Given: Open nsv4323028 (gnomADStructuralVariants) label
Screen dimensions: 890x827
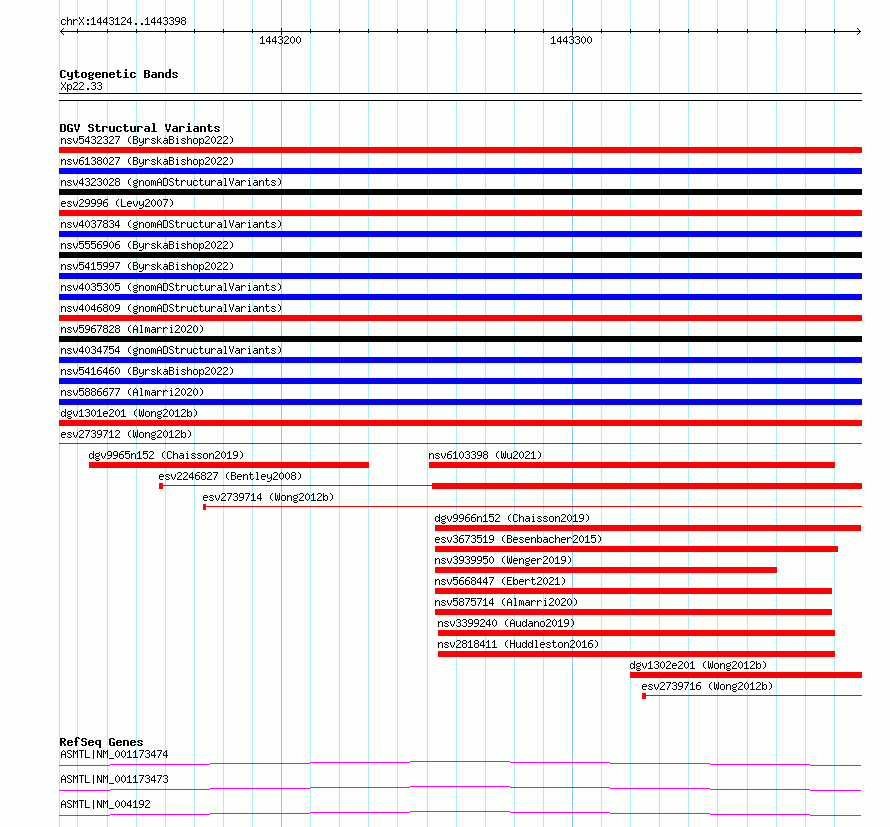Looking at the screenshot, I should tap(171, 182).
